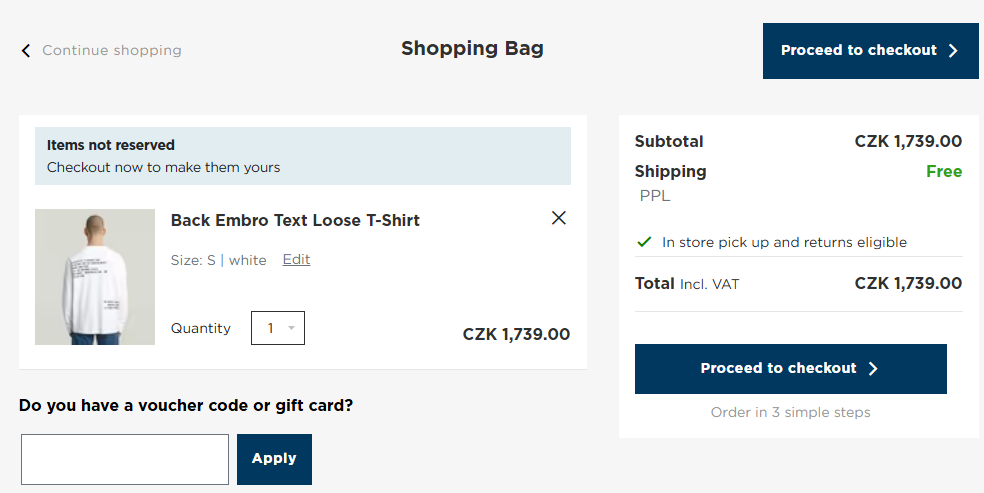The image size is (984, 493).
Task: Click the Items not reserved notice
Action: point(302,156)
